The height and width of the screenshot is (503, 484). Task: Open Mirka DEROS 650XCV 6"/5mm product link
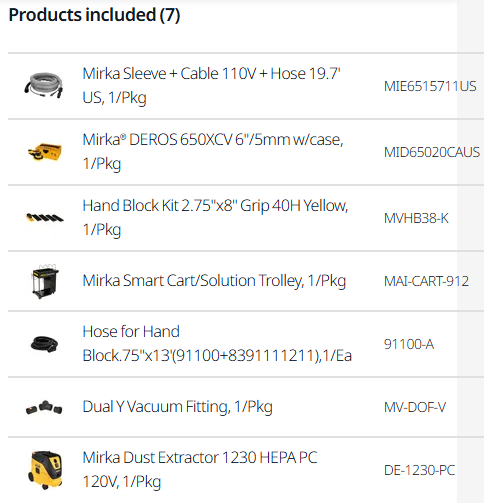[213, 151]
